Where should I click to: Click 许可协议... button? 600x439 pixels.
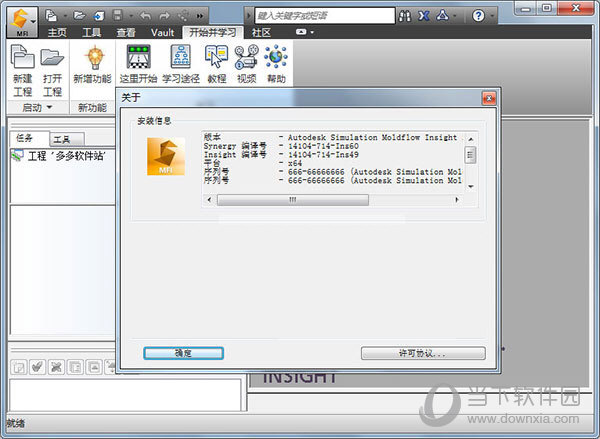[x=423, y=353]
